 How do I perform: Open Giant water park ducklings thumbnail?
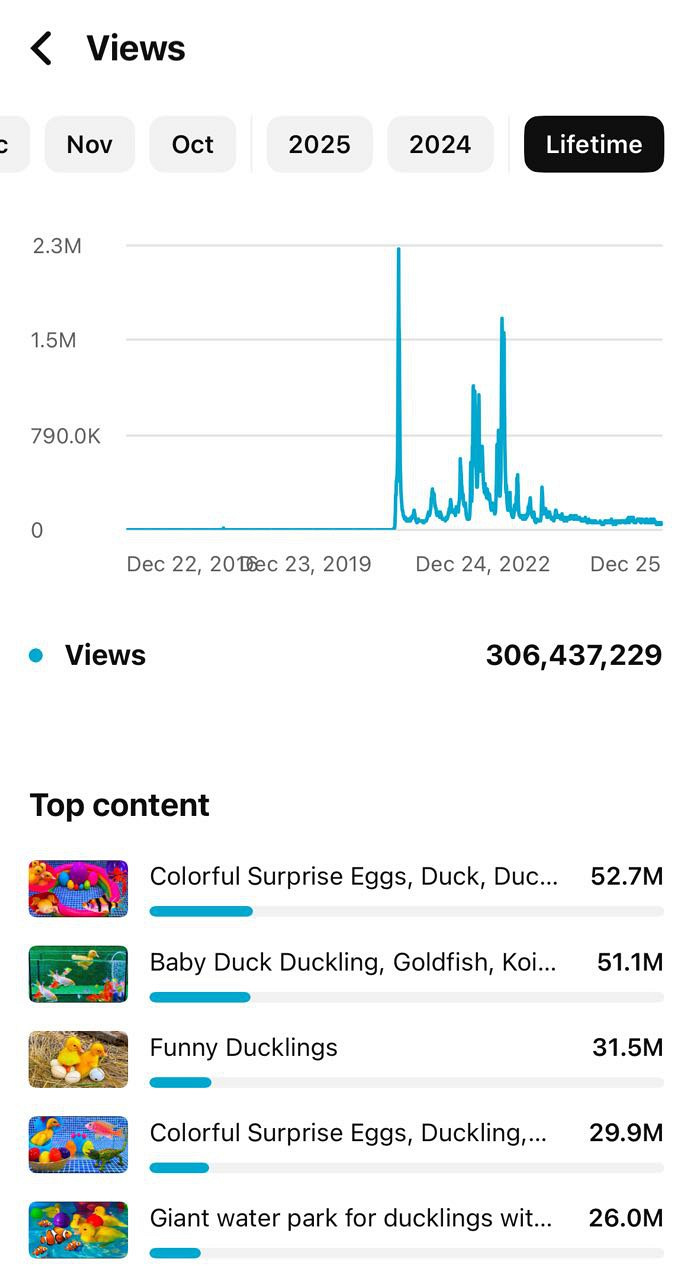click(78, 1229)
